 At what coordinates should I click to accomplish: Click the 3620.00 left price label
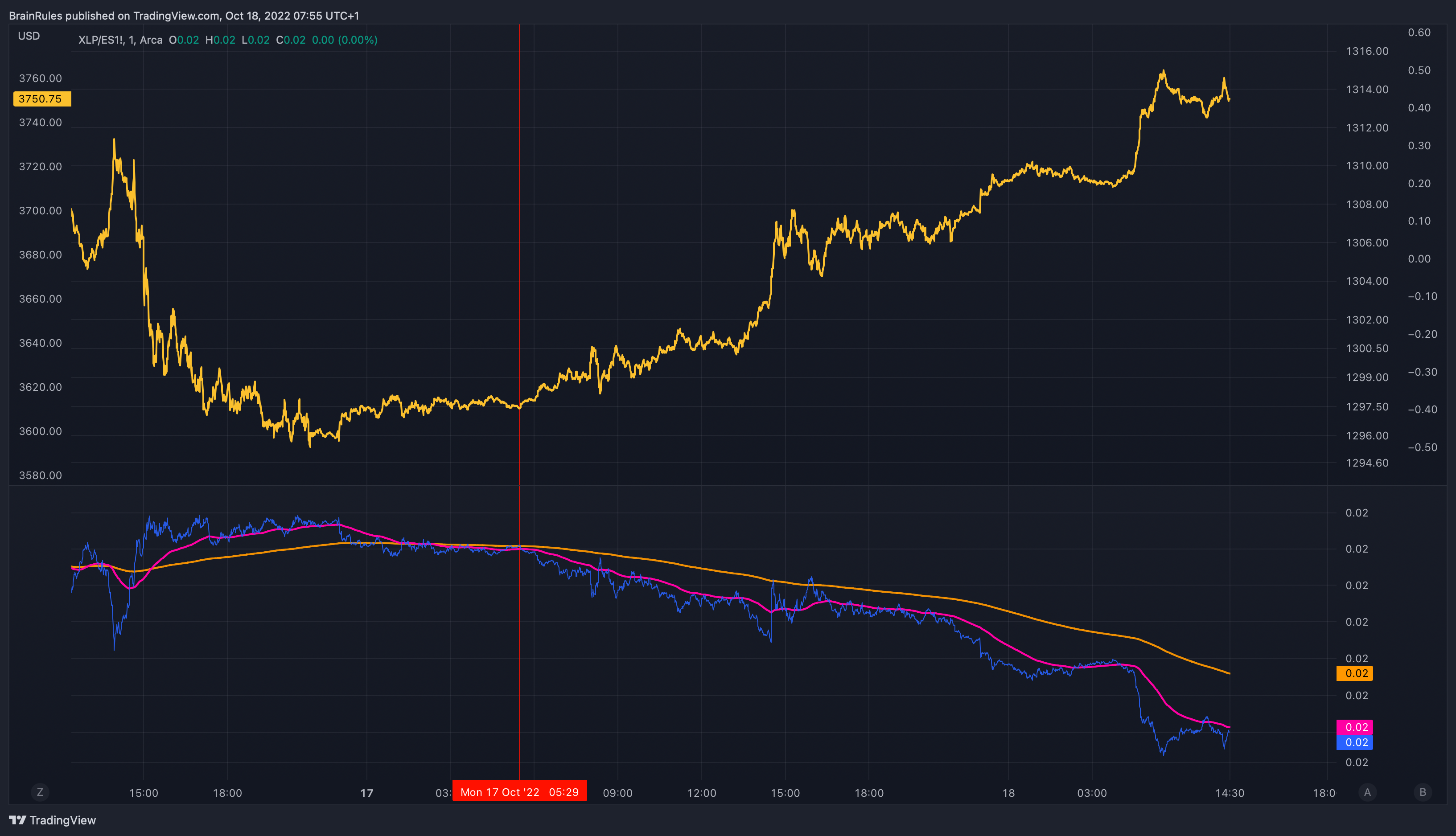pos(40,387)
